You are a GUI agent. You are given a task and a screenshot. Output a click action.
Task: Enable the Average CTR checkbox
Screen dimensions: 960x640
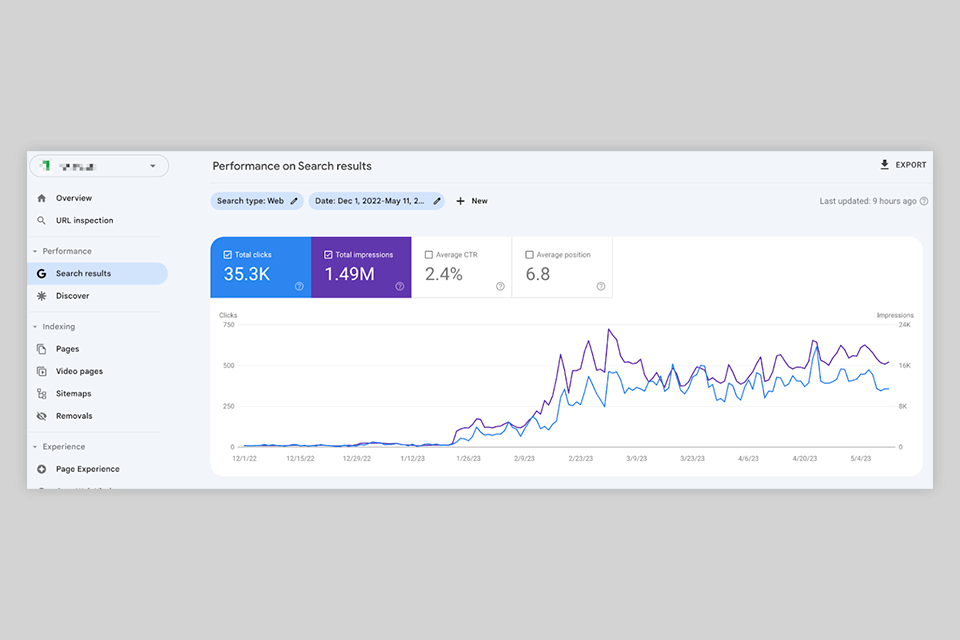pos(429,255)
